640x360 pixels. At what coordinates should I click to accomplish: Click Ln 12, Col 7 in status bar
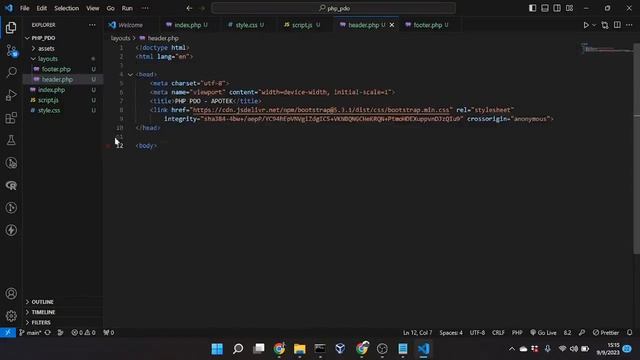(417, 333)
